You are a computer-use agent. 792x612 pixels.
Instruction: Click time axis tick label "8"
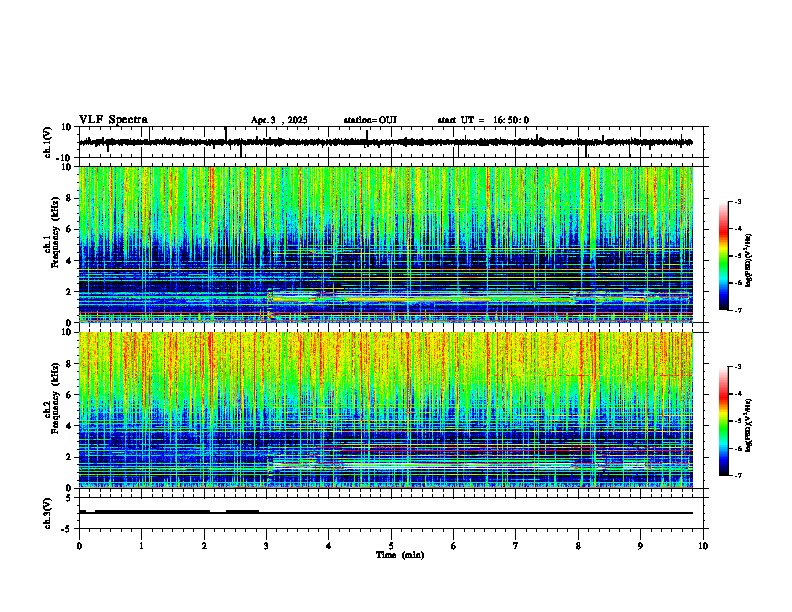pos(578,546)
